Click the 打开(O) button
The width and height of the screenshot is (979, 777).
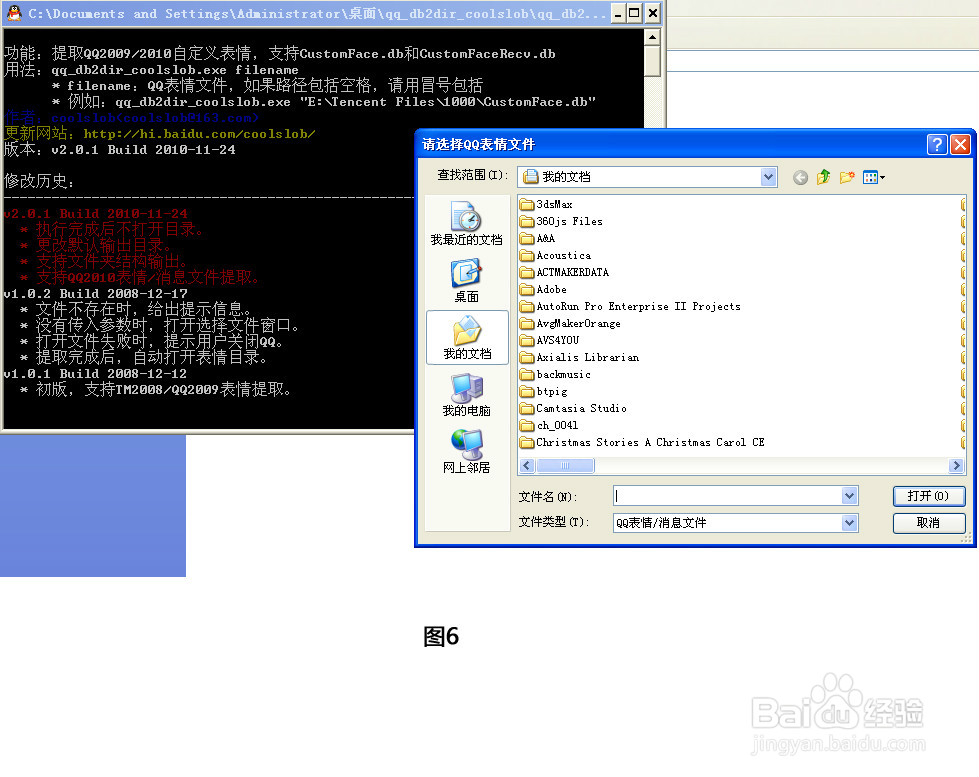[x=929, y=496]
